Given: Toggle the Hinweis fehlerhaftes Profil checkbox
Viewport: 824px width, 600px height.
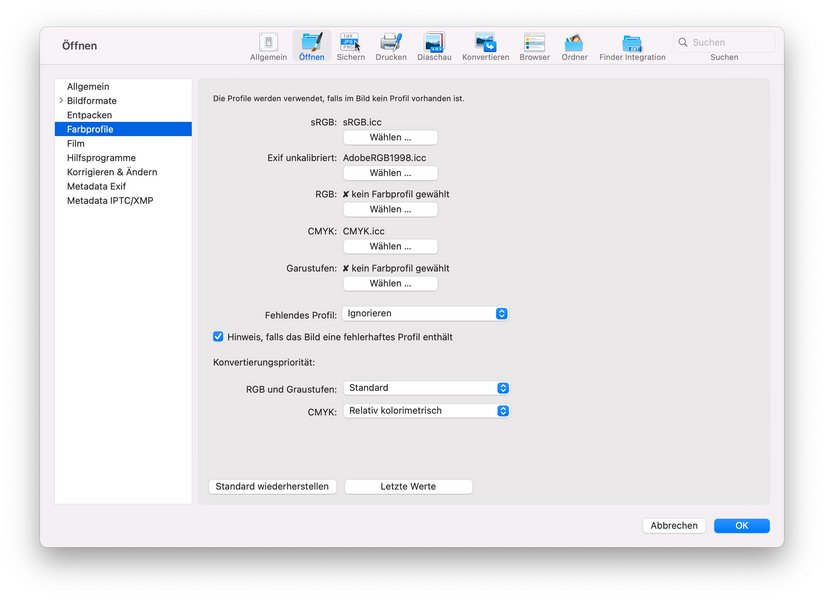Looking at the screenshot, I should point(218,337).
